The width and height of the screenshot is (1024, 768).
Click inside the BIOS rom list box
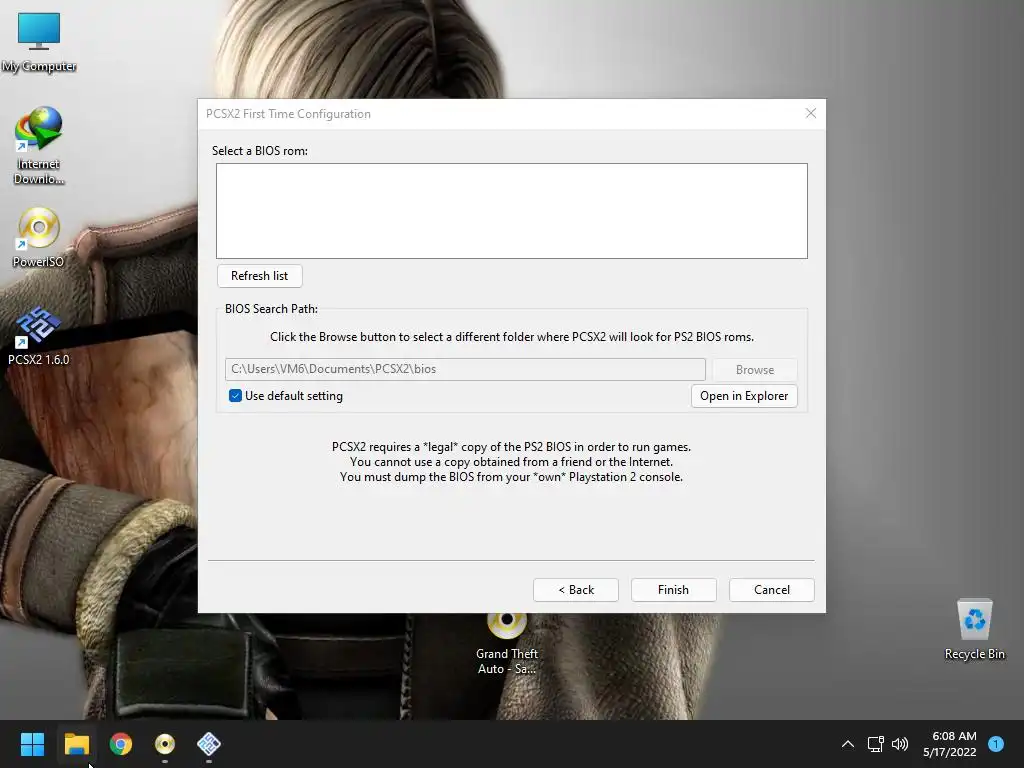(x=512, y=211)
